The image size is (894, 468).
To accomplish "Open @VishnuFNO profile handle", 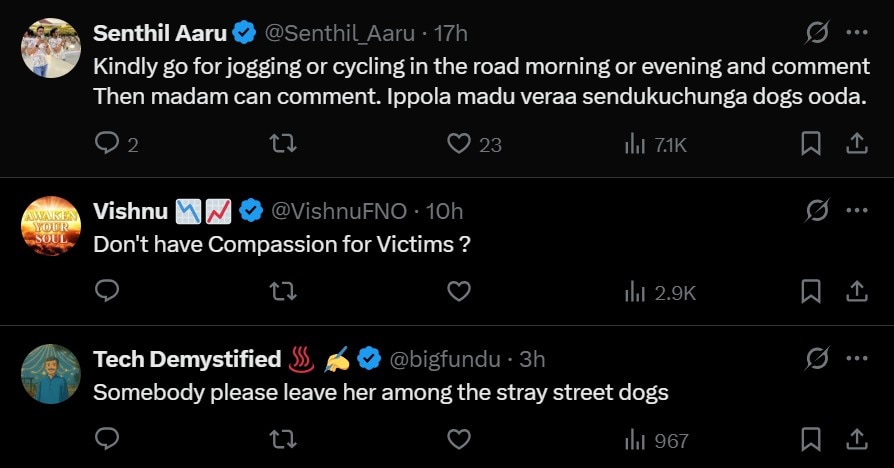I will pos(339,211).
